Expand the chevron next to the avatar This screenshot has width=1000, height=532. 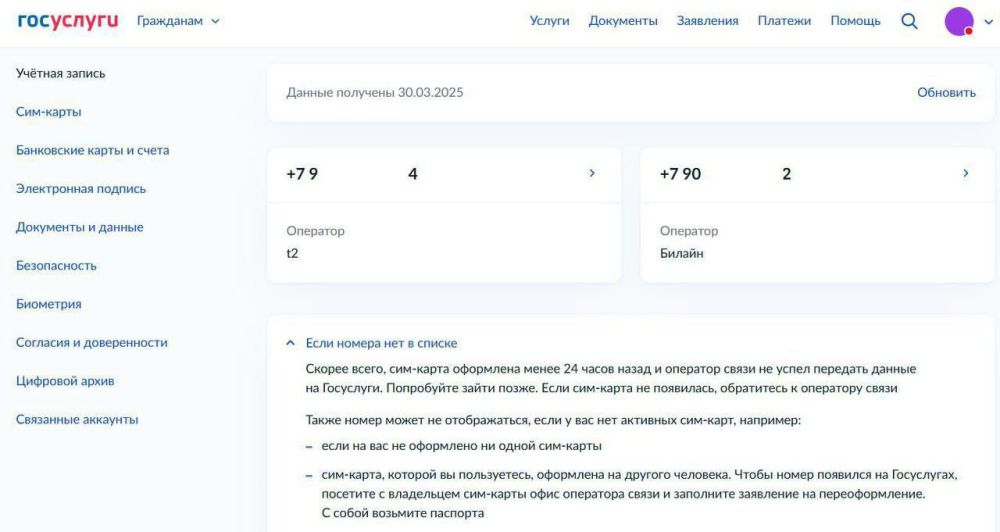(989, 22)
